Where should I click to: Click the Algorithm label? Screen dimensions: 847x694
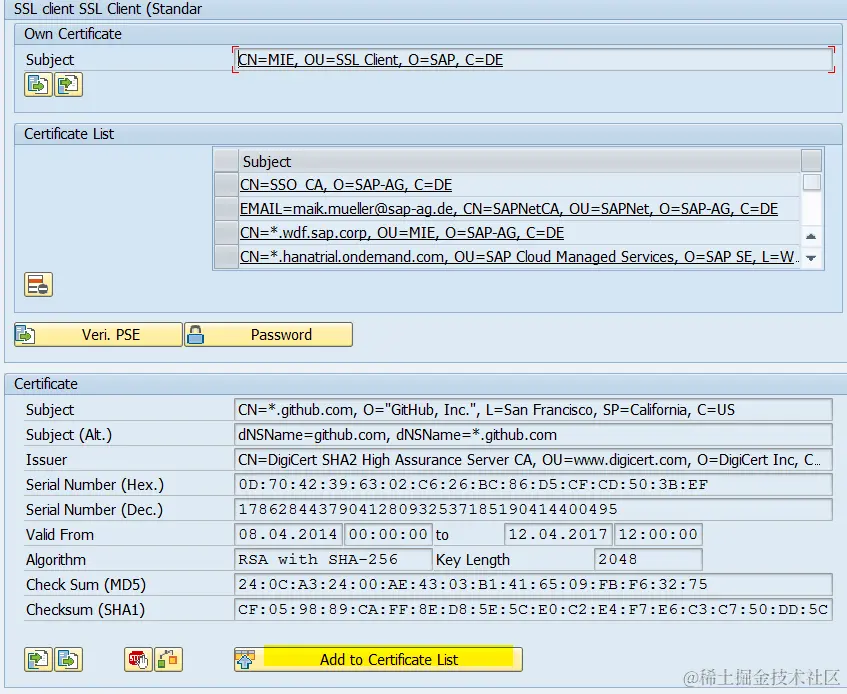56,560
